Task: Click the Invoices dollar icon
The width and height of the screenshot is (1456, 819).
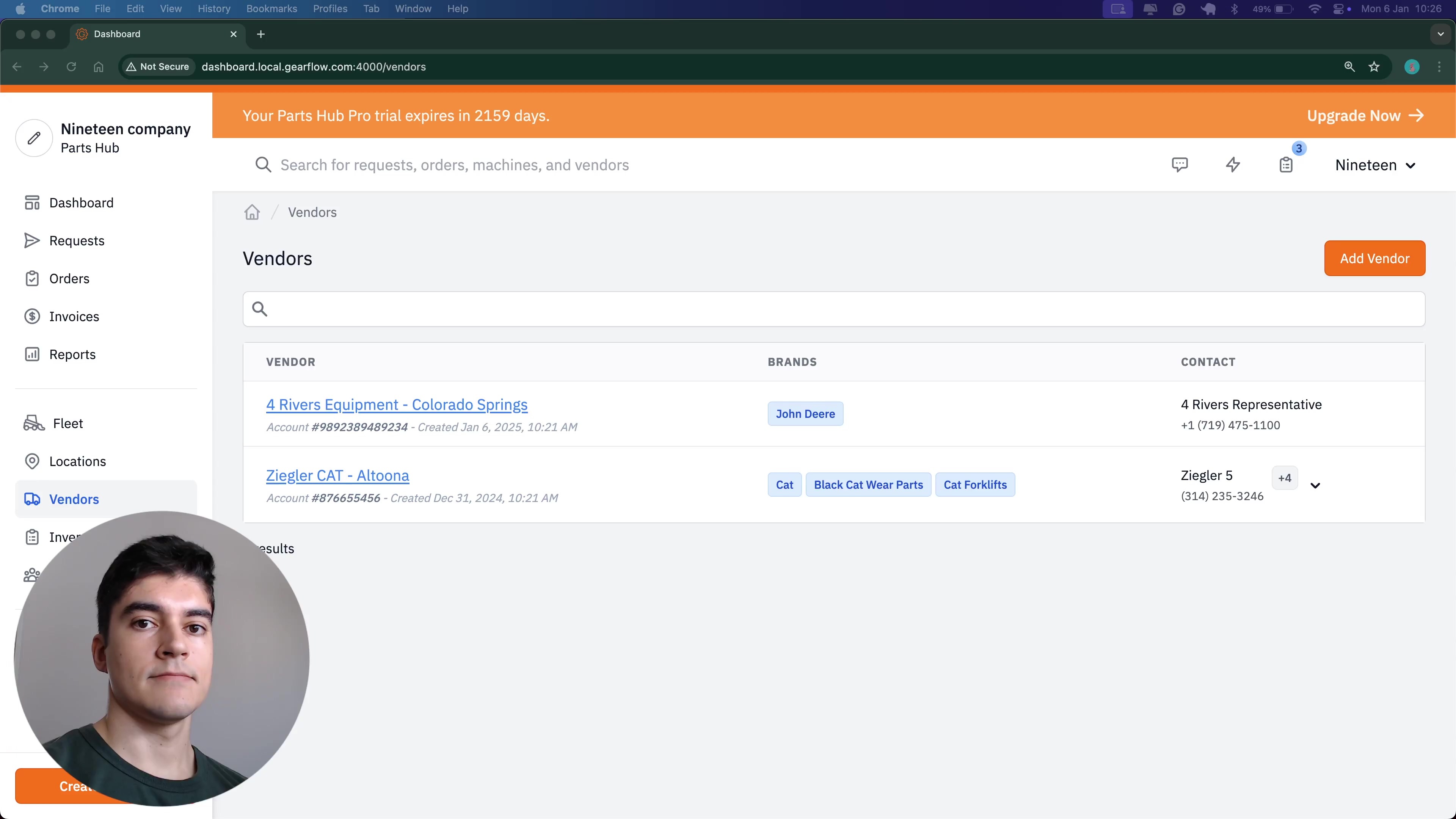Action: pos(31,316)
